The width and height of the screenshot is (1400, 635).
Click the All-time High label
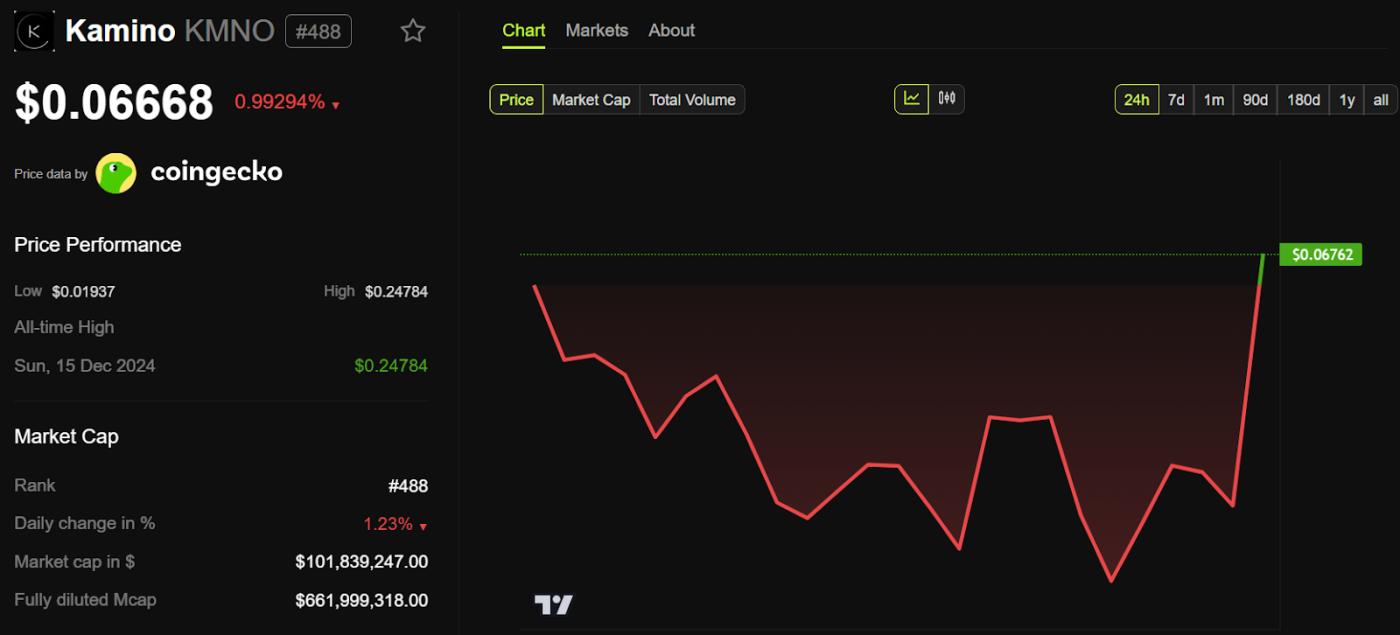pyautogui.click(x=64, y=327)
